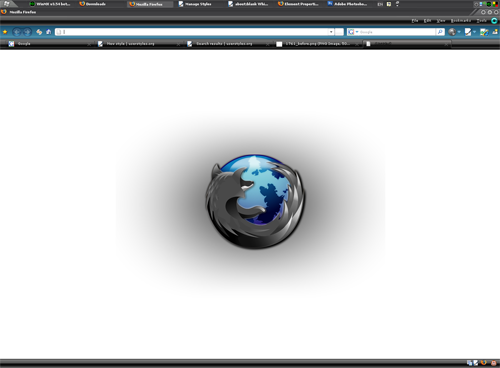500x368 pixels.
Task: Click the Stylish pencil-page toolbar icon
Action: click(468, 32)
